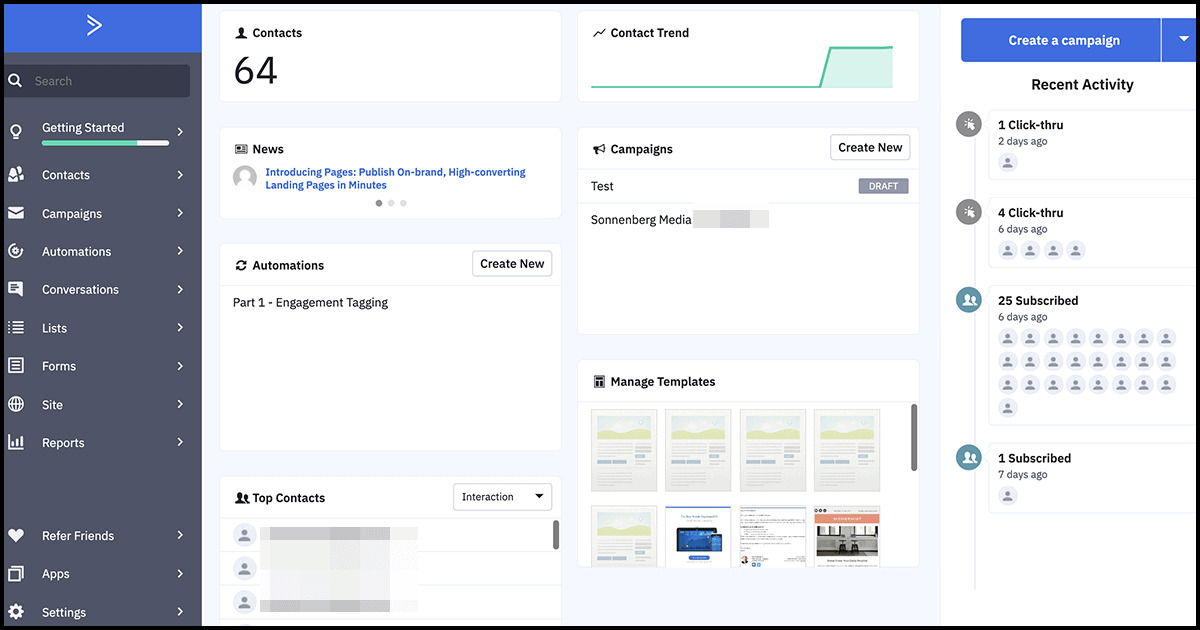Open the Create a campaign dropdown arrow
Image resolution: width=1200 pixels, height=630 pixels.
1182,40
